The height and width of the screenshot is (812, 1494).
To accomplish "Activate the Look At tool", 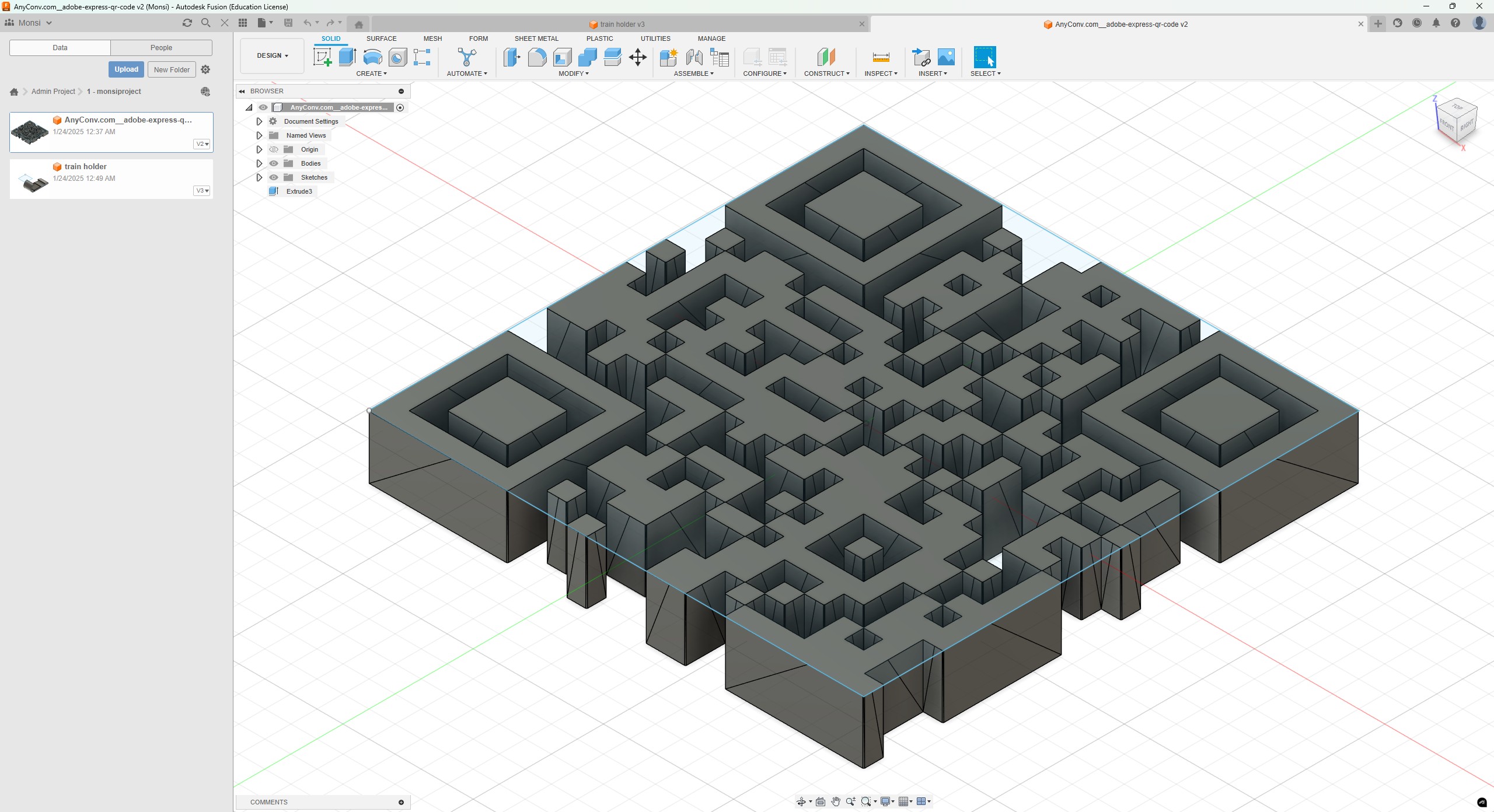I will pyautogui.click(x=821, y=801).
